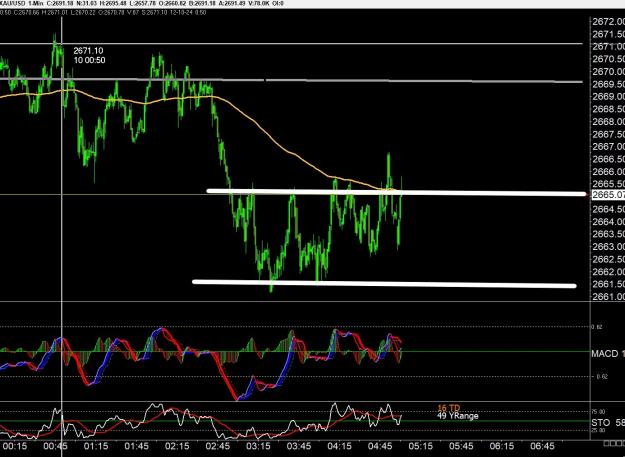625x457 pixels.
Task: Click the orange 16 TD text
Action: pos(448,408)
